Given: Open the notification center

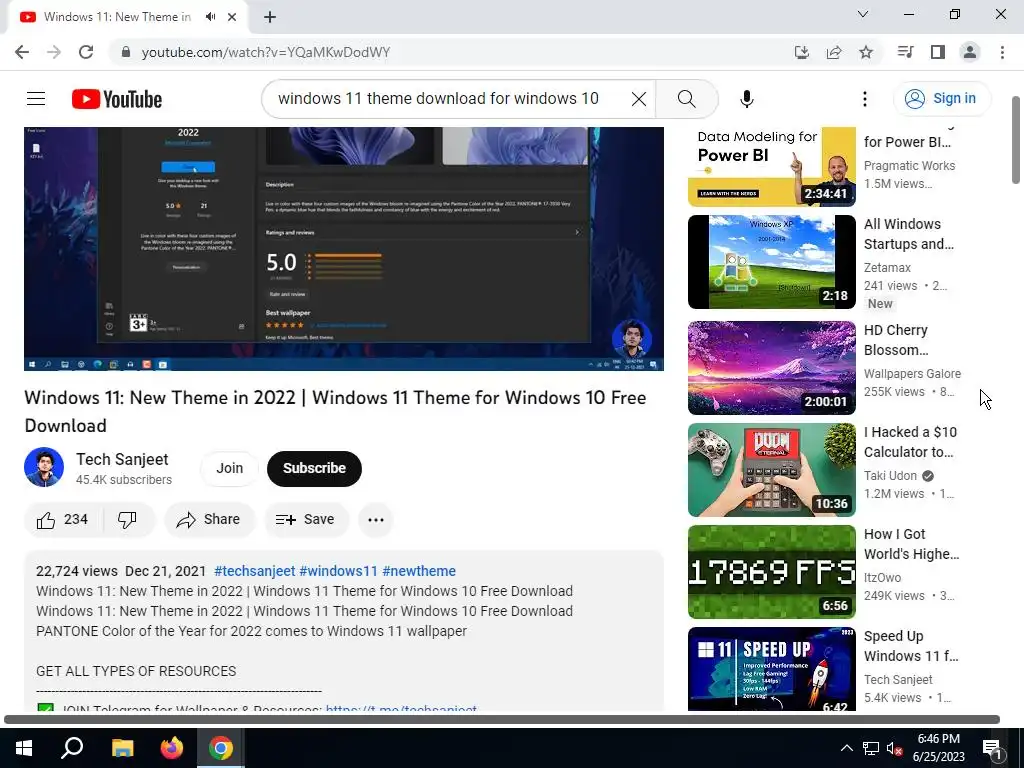Looking at the screenshot, I should tap(992, 748).
